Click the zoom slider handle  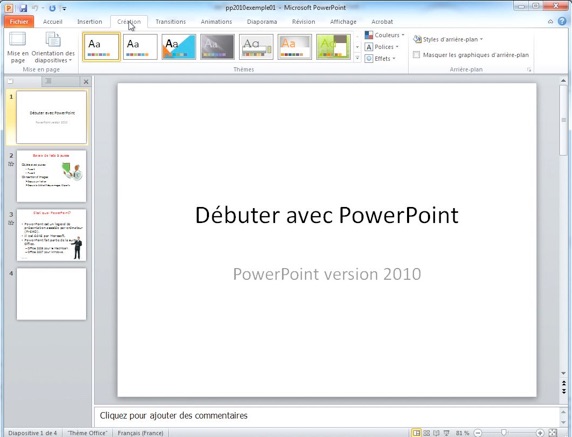(504, 433)
